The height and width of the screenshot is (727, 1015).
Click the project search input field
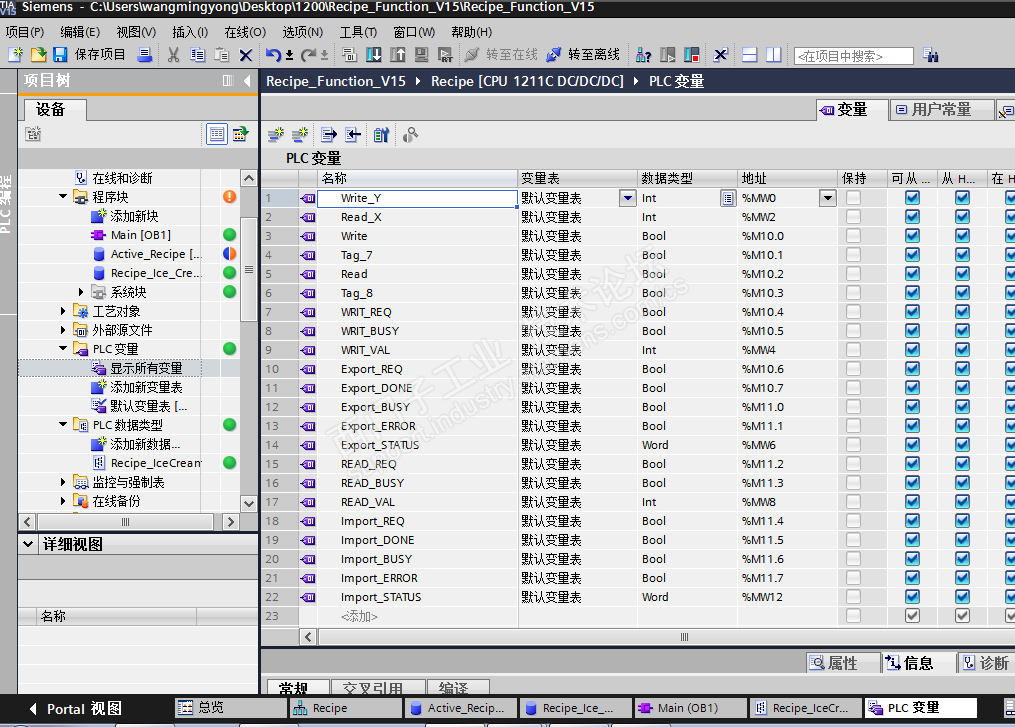(x=853, y=56)
